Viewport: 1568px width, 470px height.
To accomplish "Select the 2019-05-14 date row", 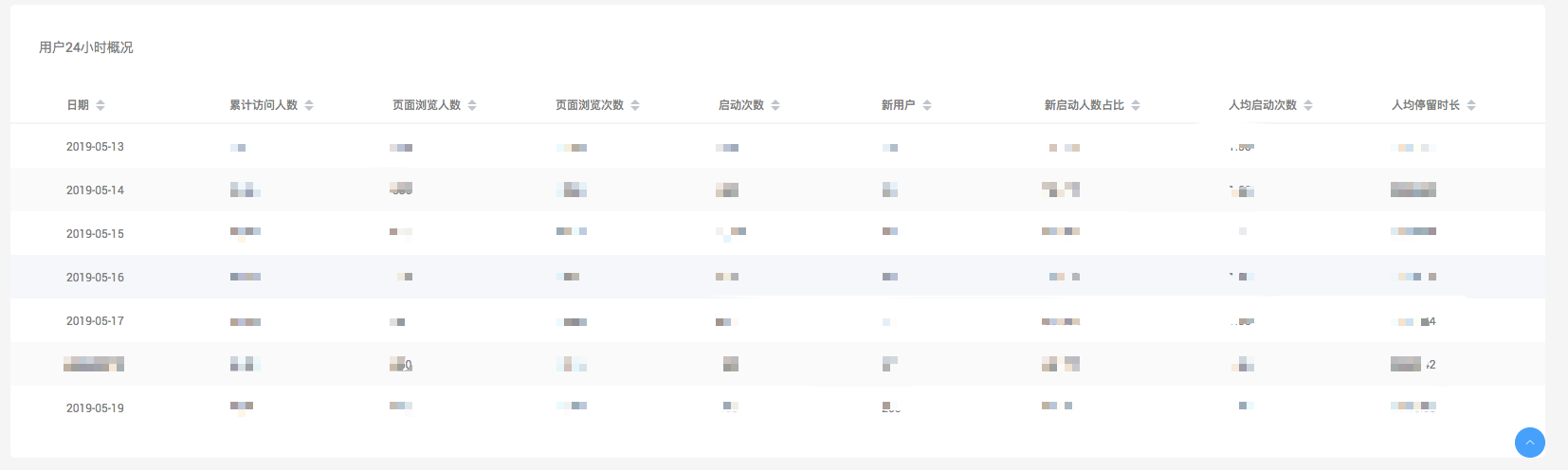I will coord(95,190).
